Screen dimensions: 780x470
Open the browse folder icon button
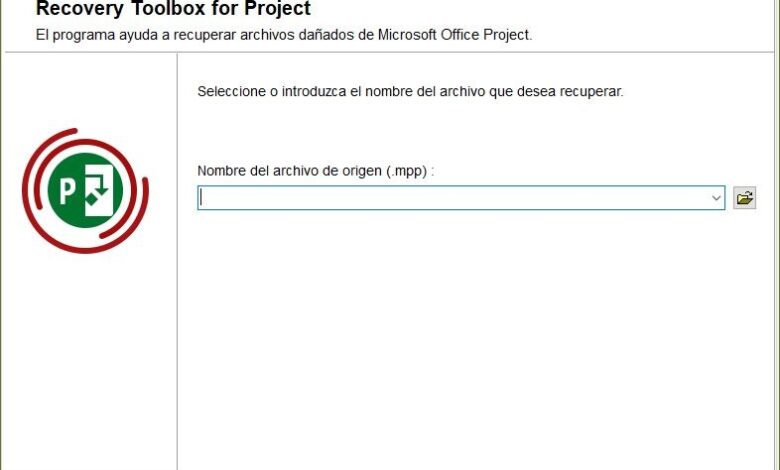tap(744, 198)
